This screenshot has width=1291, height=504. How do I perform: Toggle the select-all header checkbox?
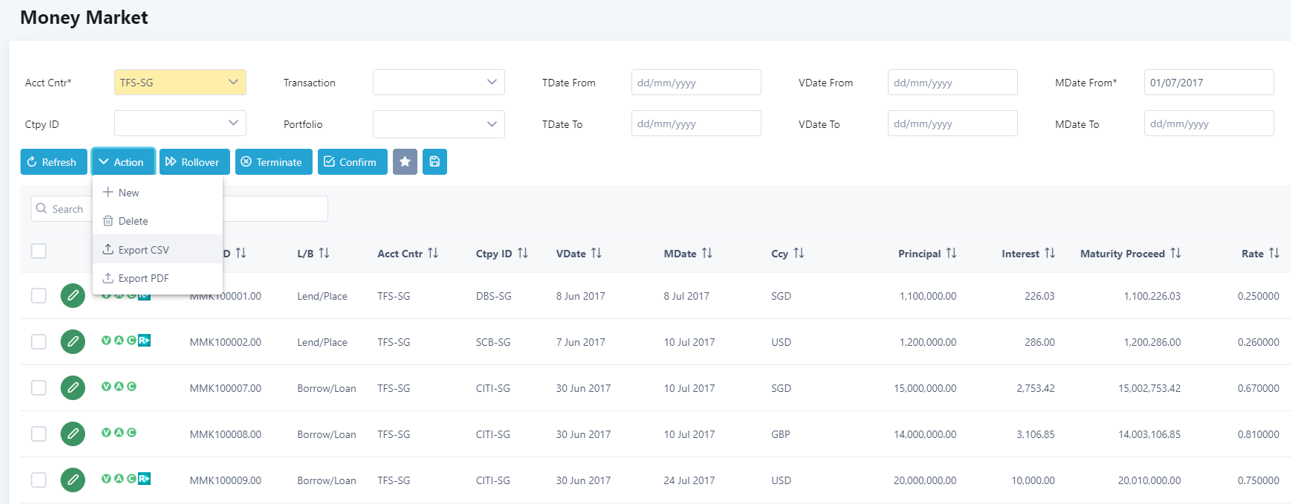39,251
